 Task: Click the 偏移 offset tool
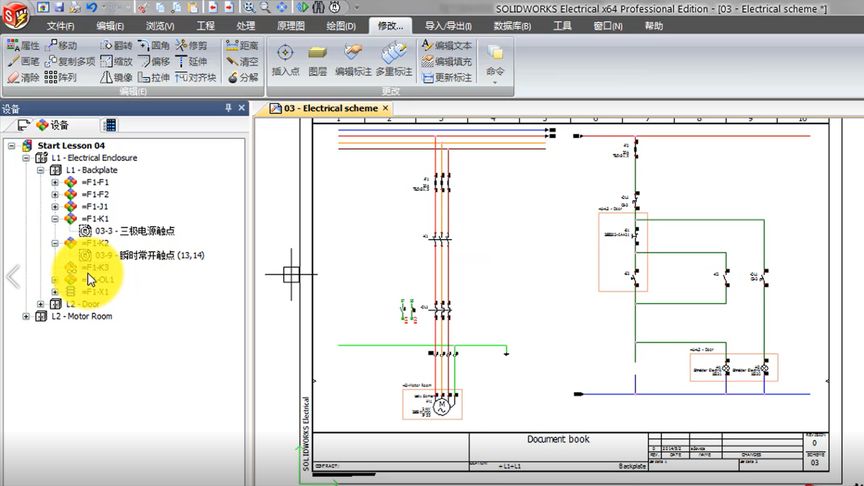154,61
